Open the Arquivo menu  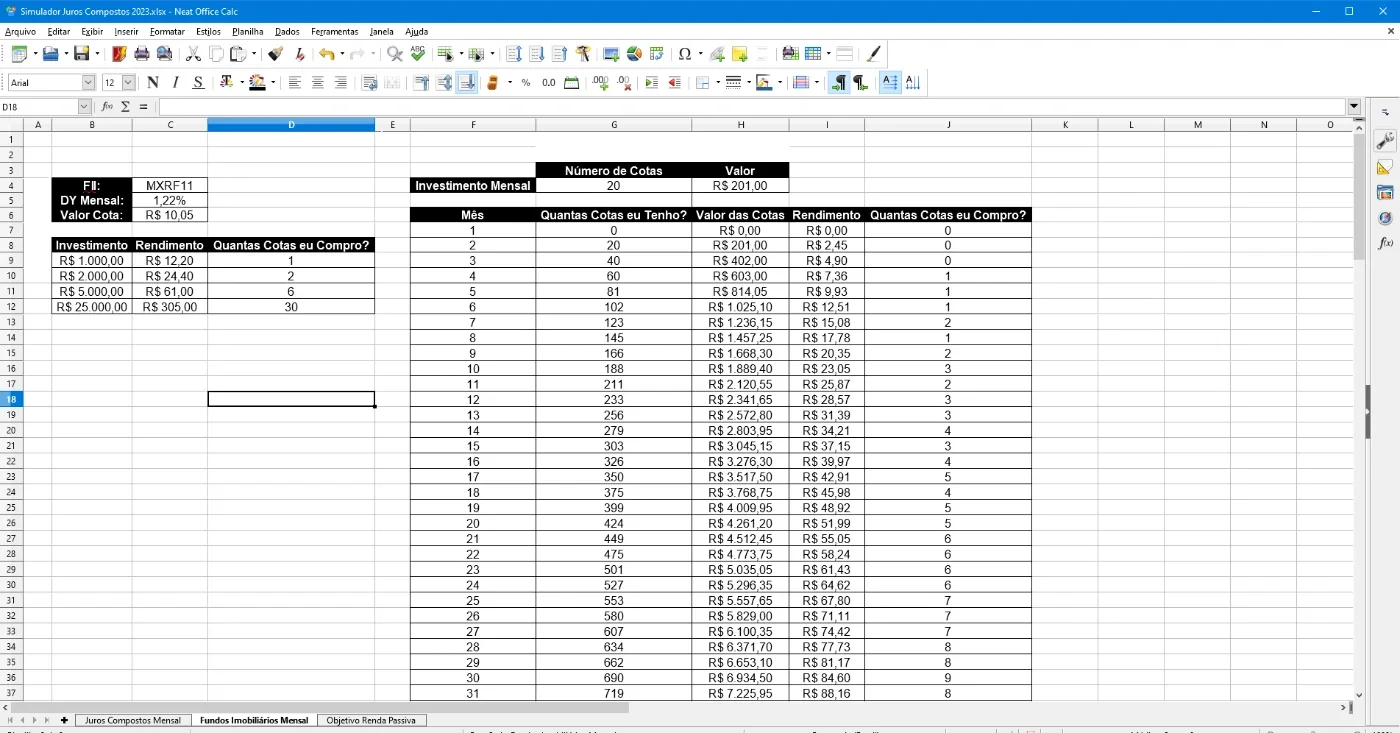pos(20,32)
